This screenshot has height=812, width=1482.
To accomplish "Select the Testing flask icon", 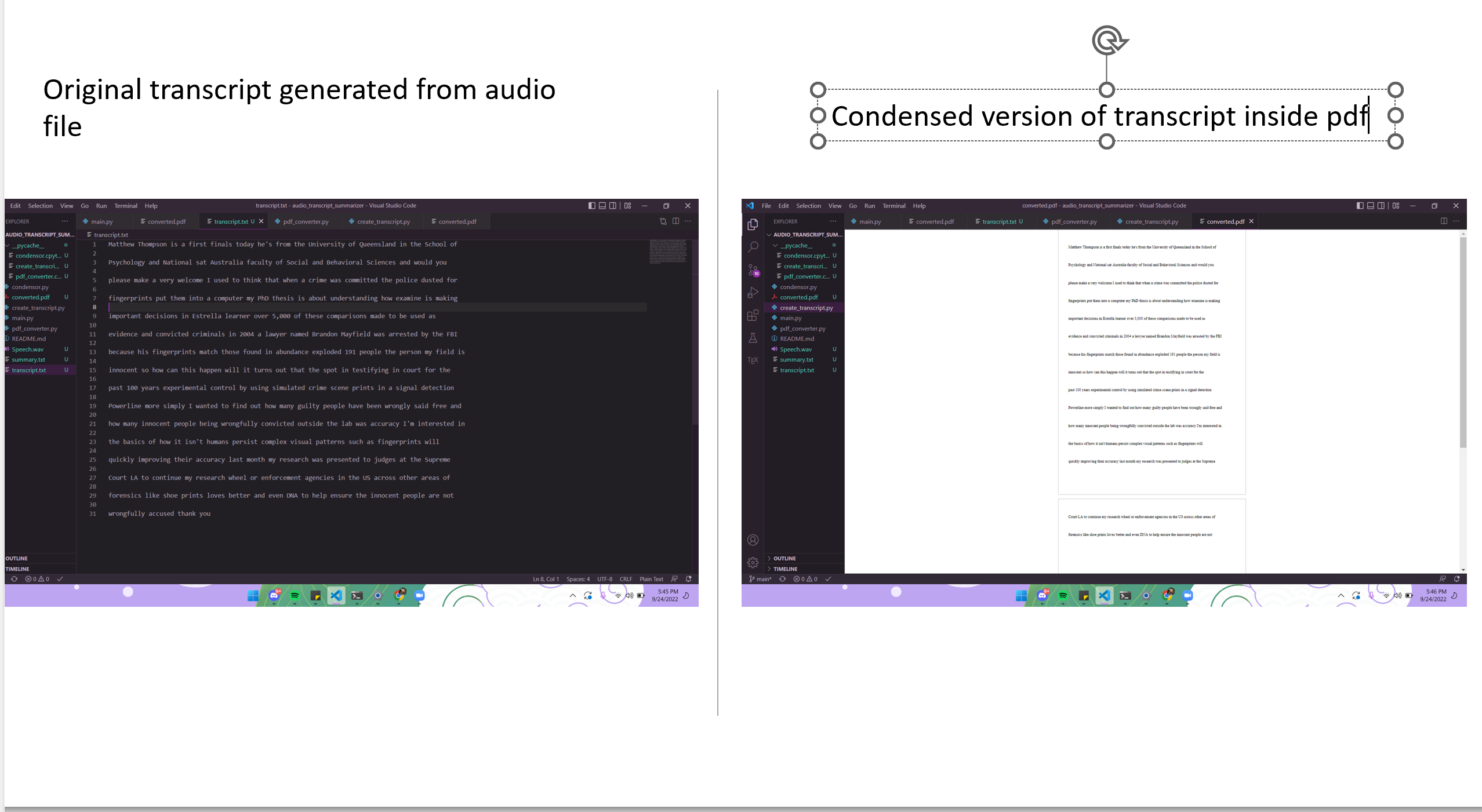I will click(x=753, y=338).
